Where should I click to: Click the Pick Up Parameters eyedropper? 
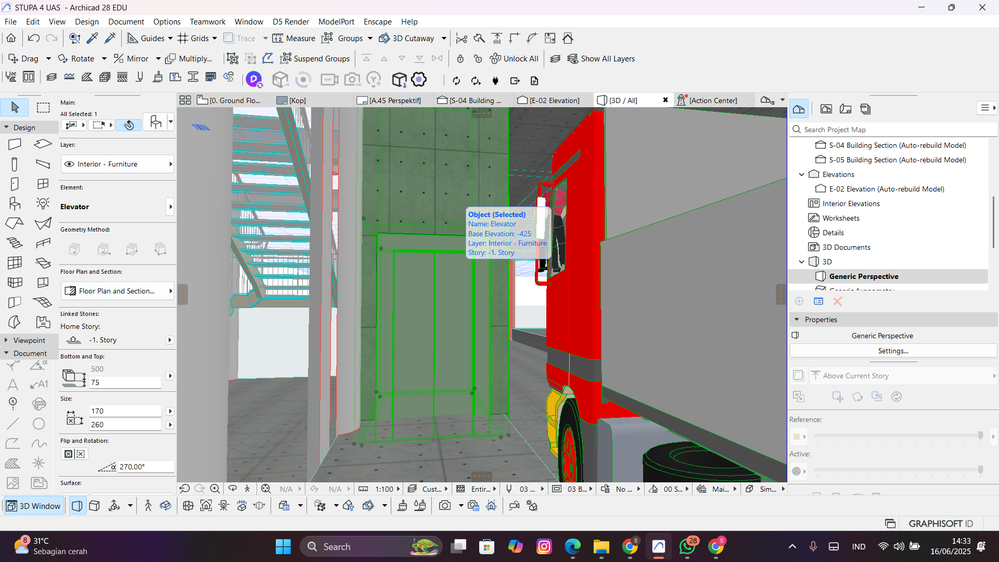[x=92, y=38]
